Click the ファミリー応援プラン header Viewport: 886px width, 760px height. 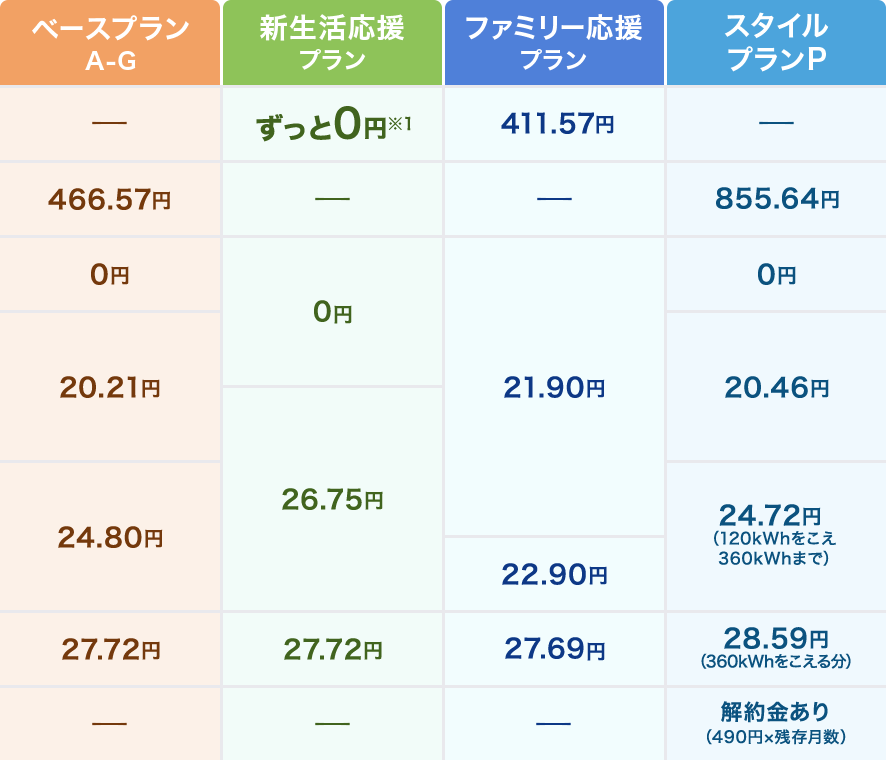pos(553,43)
